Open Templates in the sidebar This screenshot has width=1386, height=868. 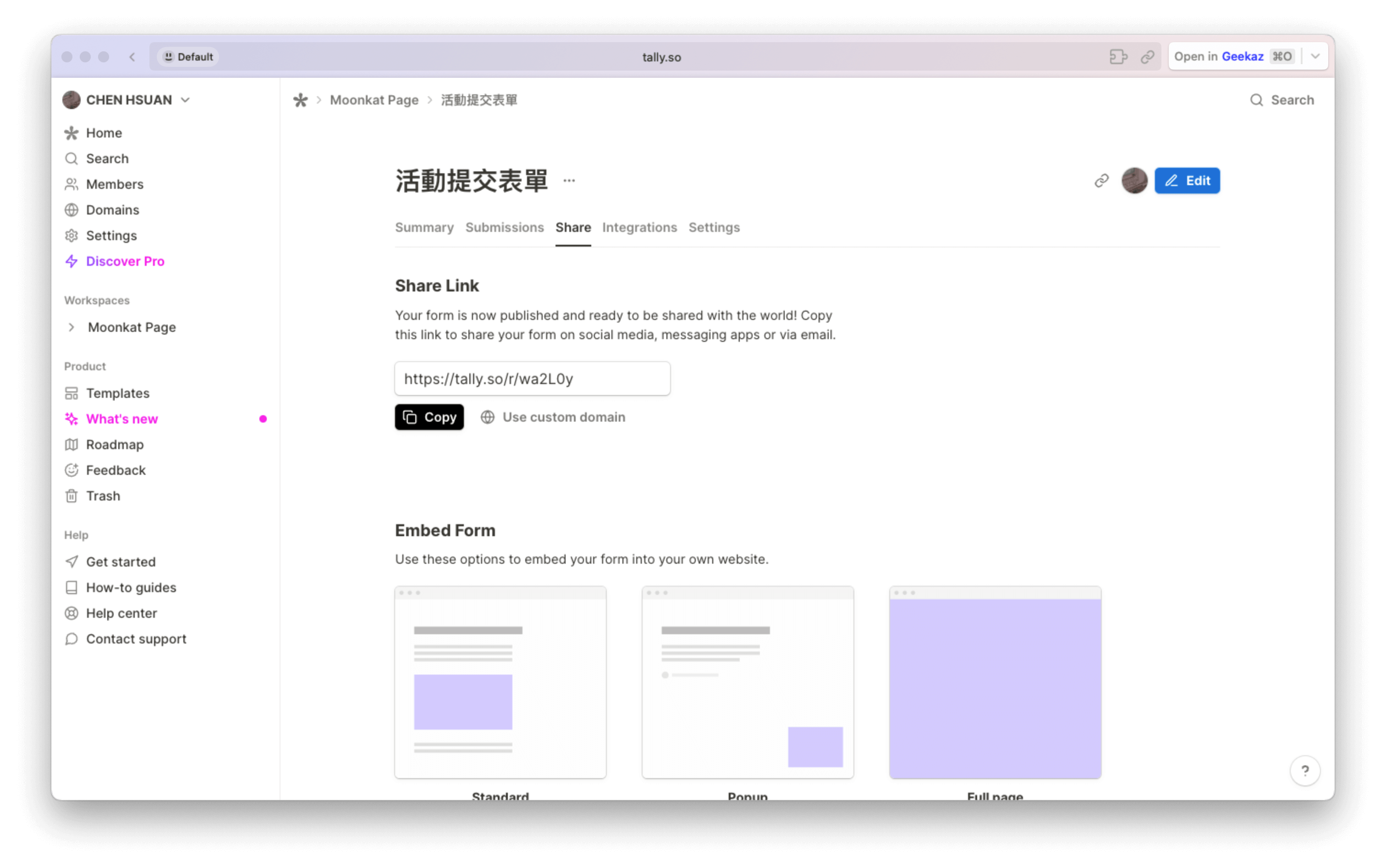pos(118,393)
